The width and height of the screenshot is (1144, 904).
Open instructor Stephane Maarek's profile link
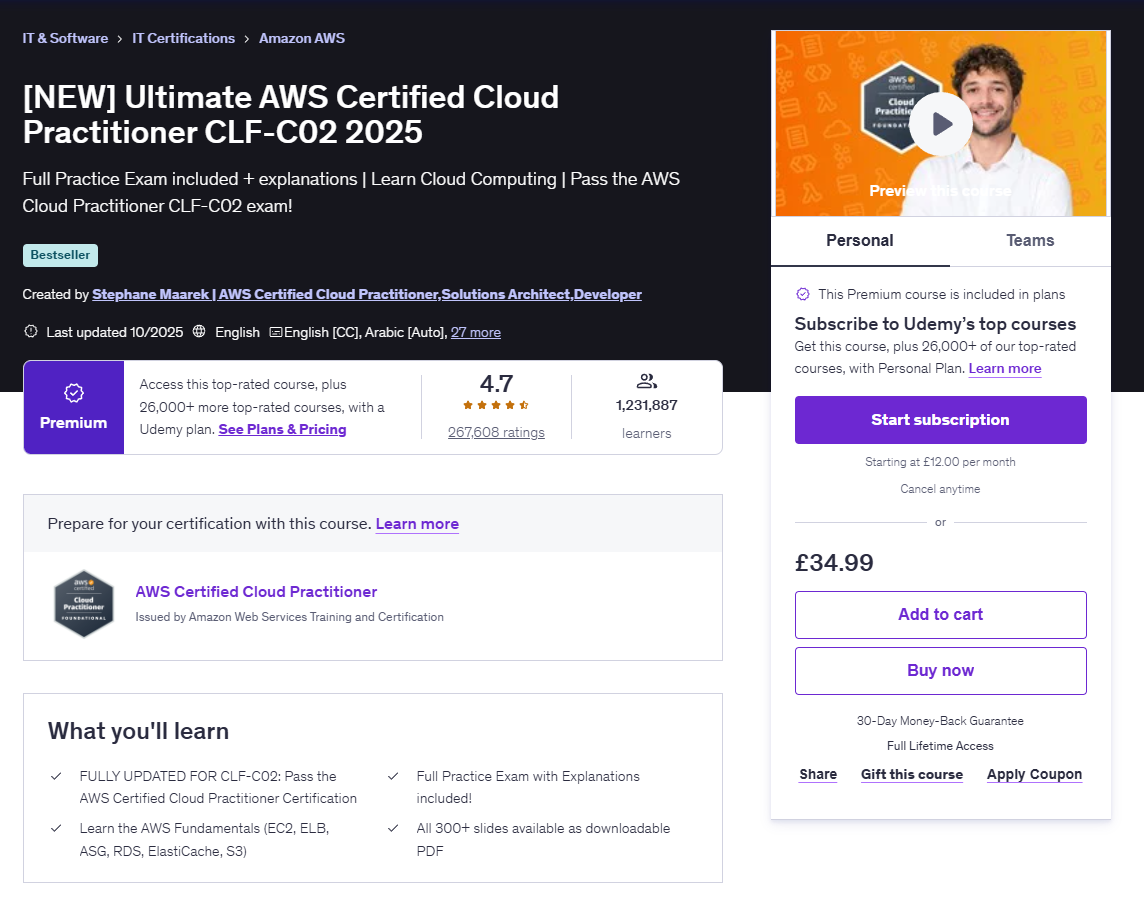pos(367,294)
